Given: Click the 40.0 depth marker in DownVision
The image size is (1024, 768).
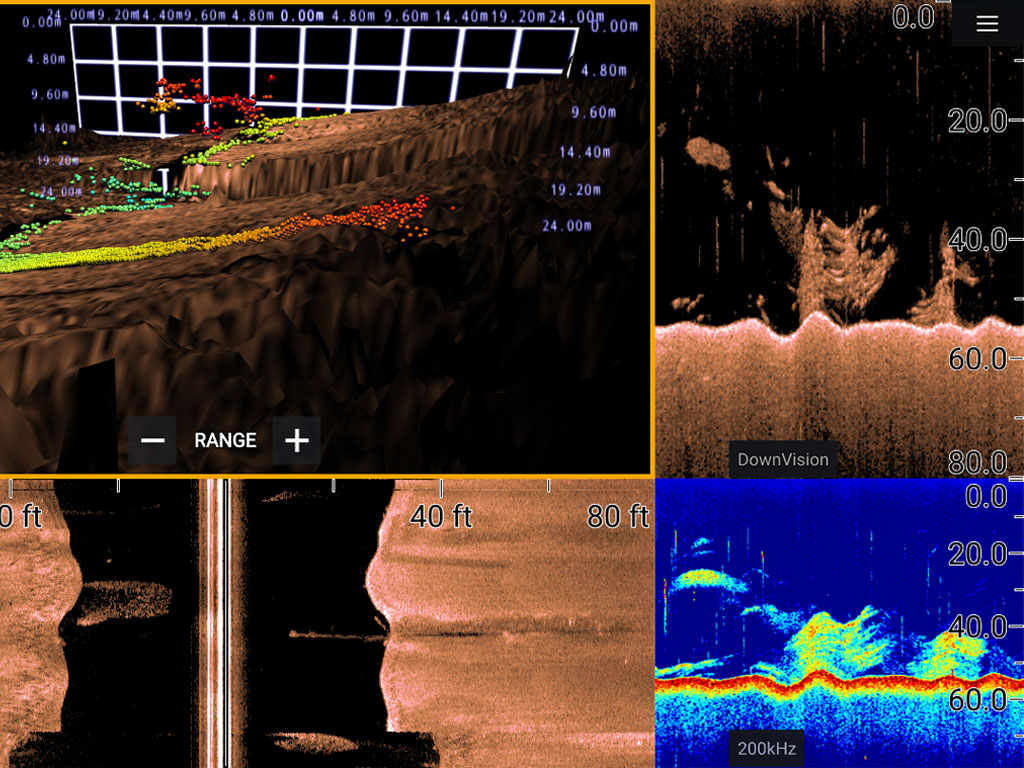Looking at the screenshot, I should [x=977, y=240].
